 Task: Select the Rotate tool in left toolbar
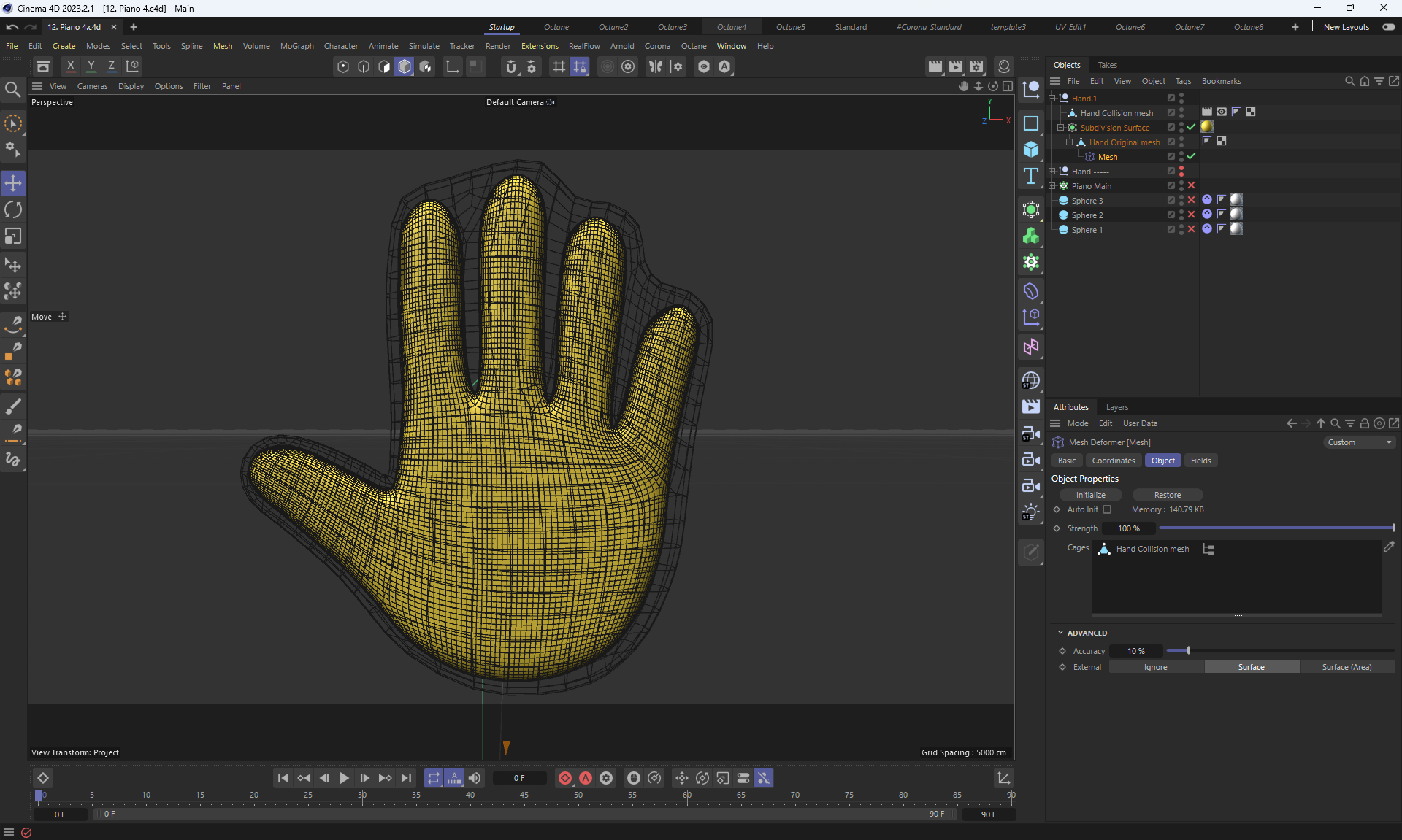pyautogui.click(x=13, y=210)
